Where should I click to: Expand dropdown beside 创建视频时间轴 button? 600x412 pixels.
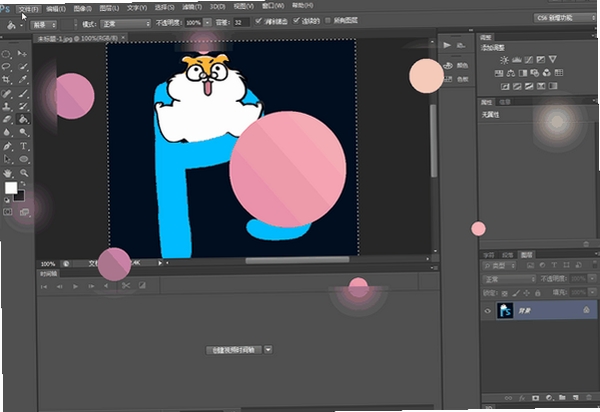[268, 349]
